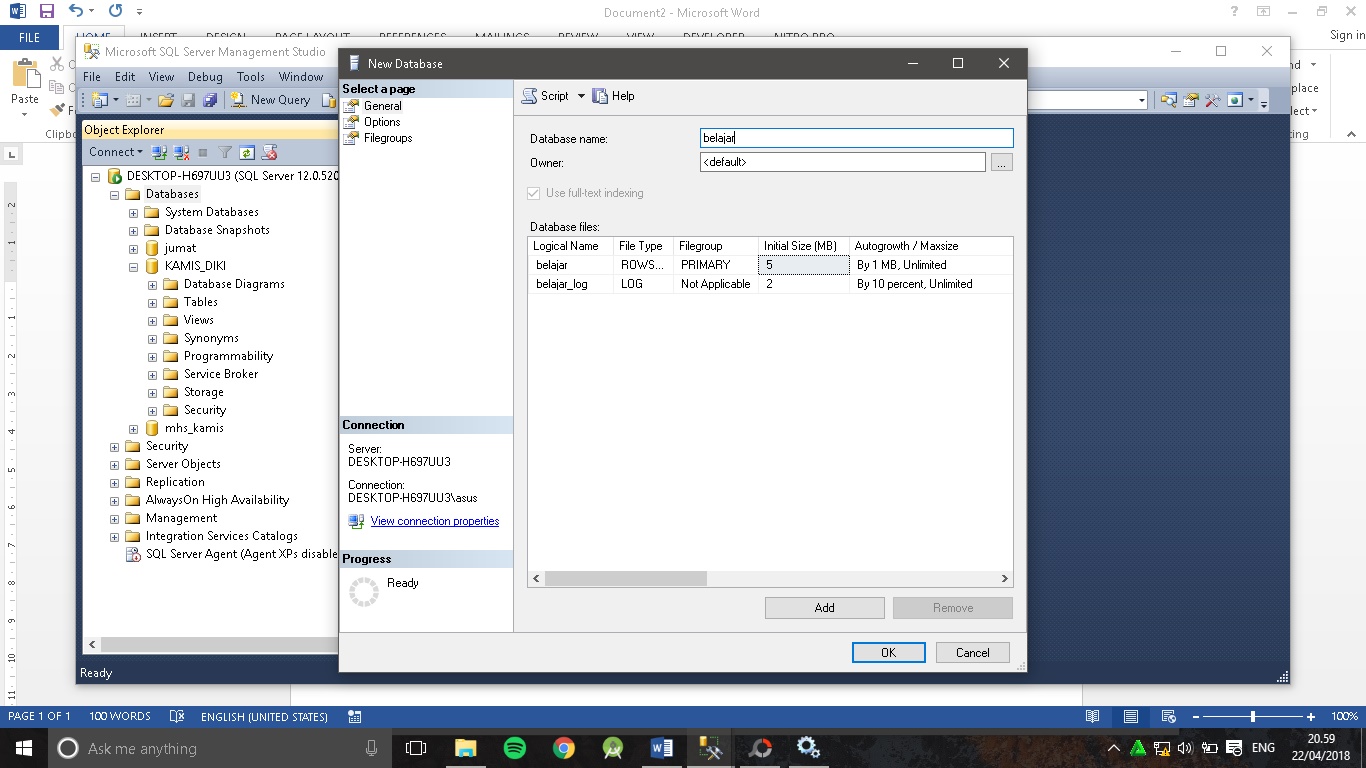Click the Undo arrow in Word title bar
Viewport: 1366px width, 768px height.
pos(77,12)
